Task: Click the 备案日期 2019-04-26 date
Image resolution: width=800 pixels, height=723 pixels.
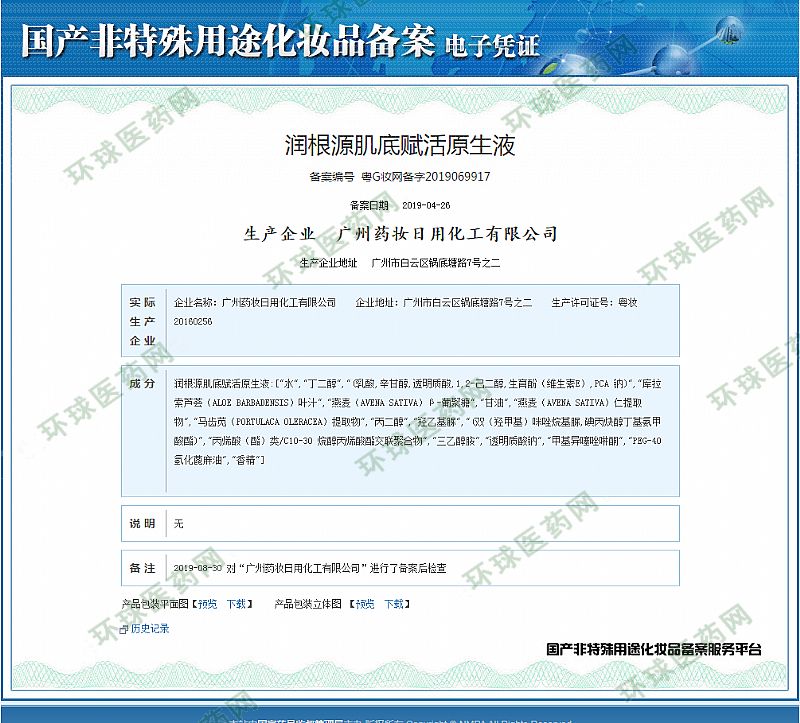Action: (426, 205)
